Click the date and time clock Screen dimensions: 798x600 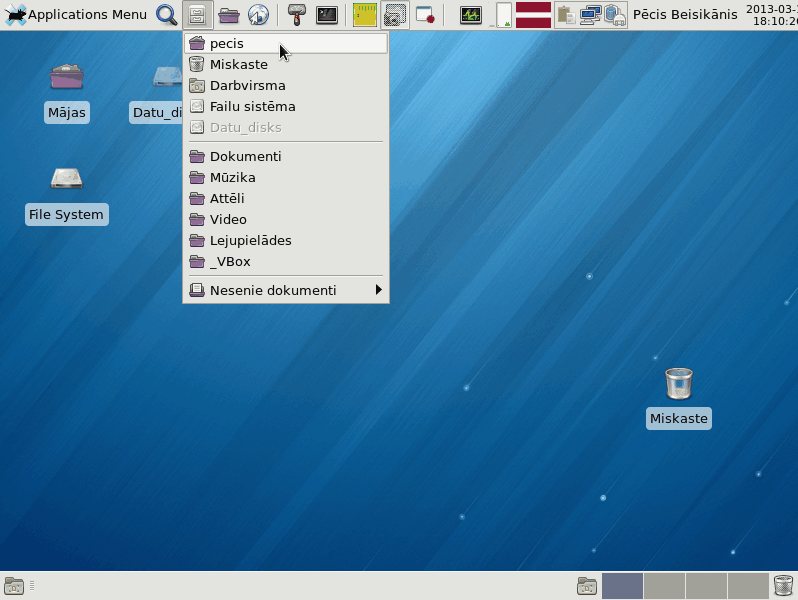point(772,15)
